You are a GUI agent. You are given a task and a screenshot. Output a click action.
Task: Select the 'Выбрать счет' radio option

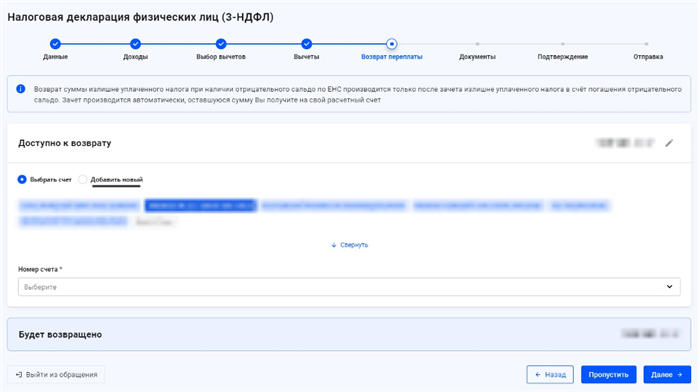(22, 179)
